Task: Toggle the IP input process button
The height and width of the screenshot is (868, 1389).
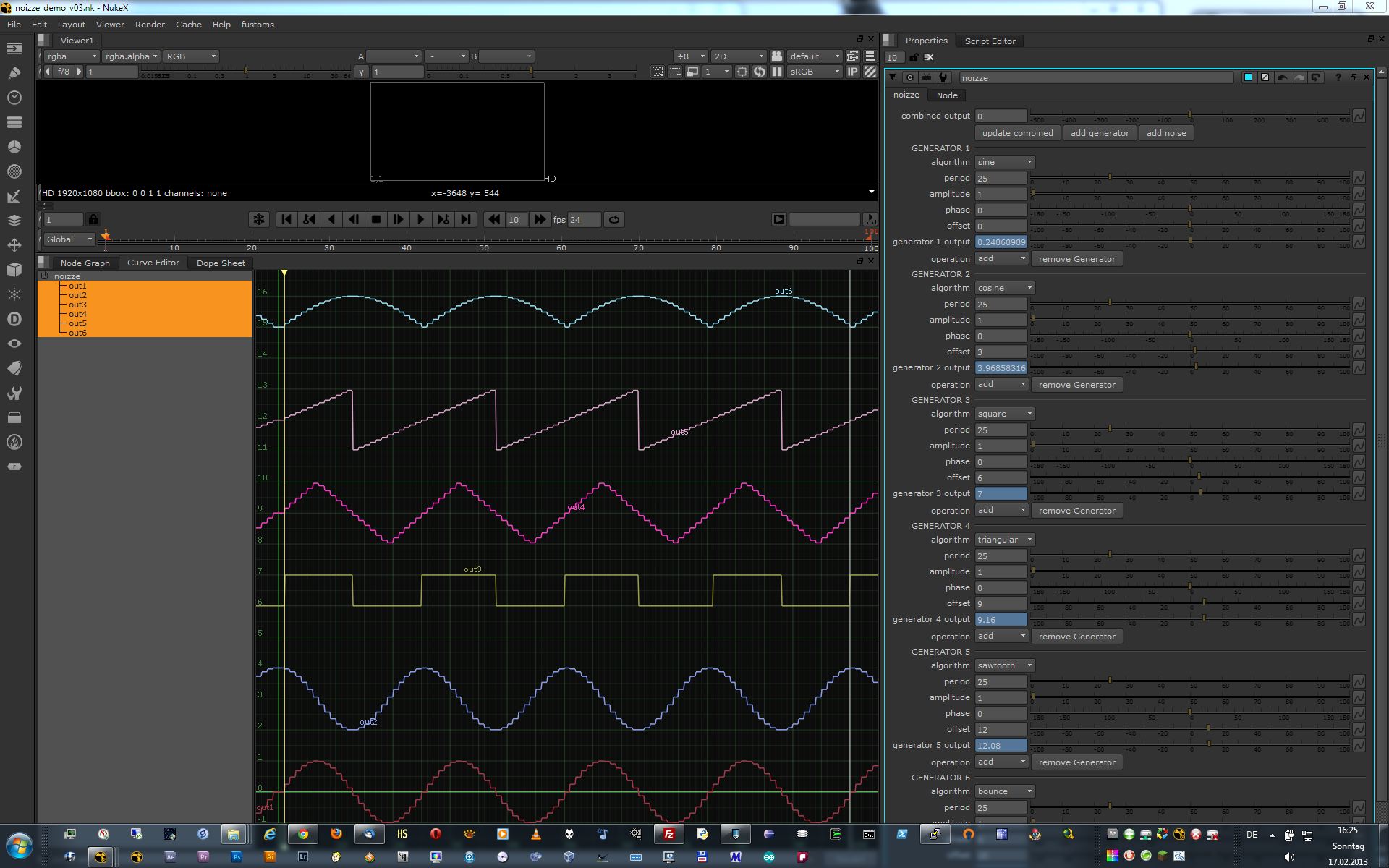Action: click(853, 72)
